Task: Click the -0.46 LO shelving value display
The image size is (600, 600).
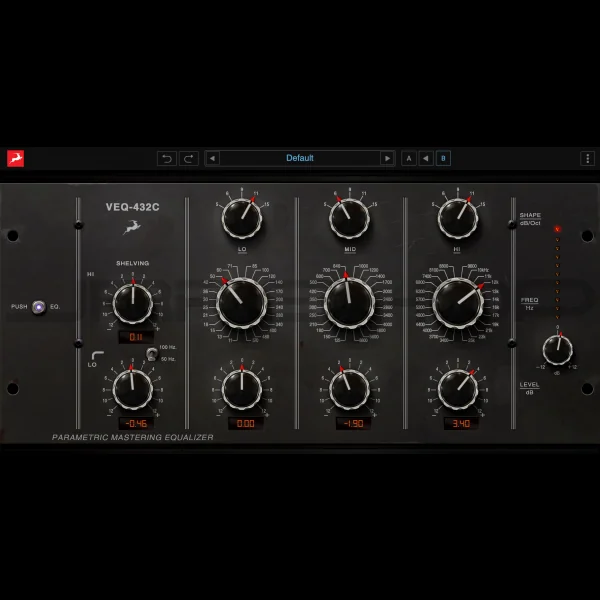Action: tap(136, 423)
